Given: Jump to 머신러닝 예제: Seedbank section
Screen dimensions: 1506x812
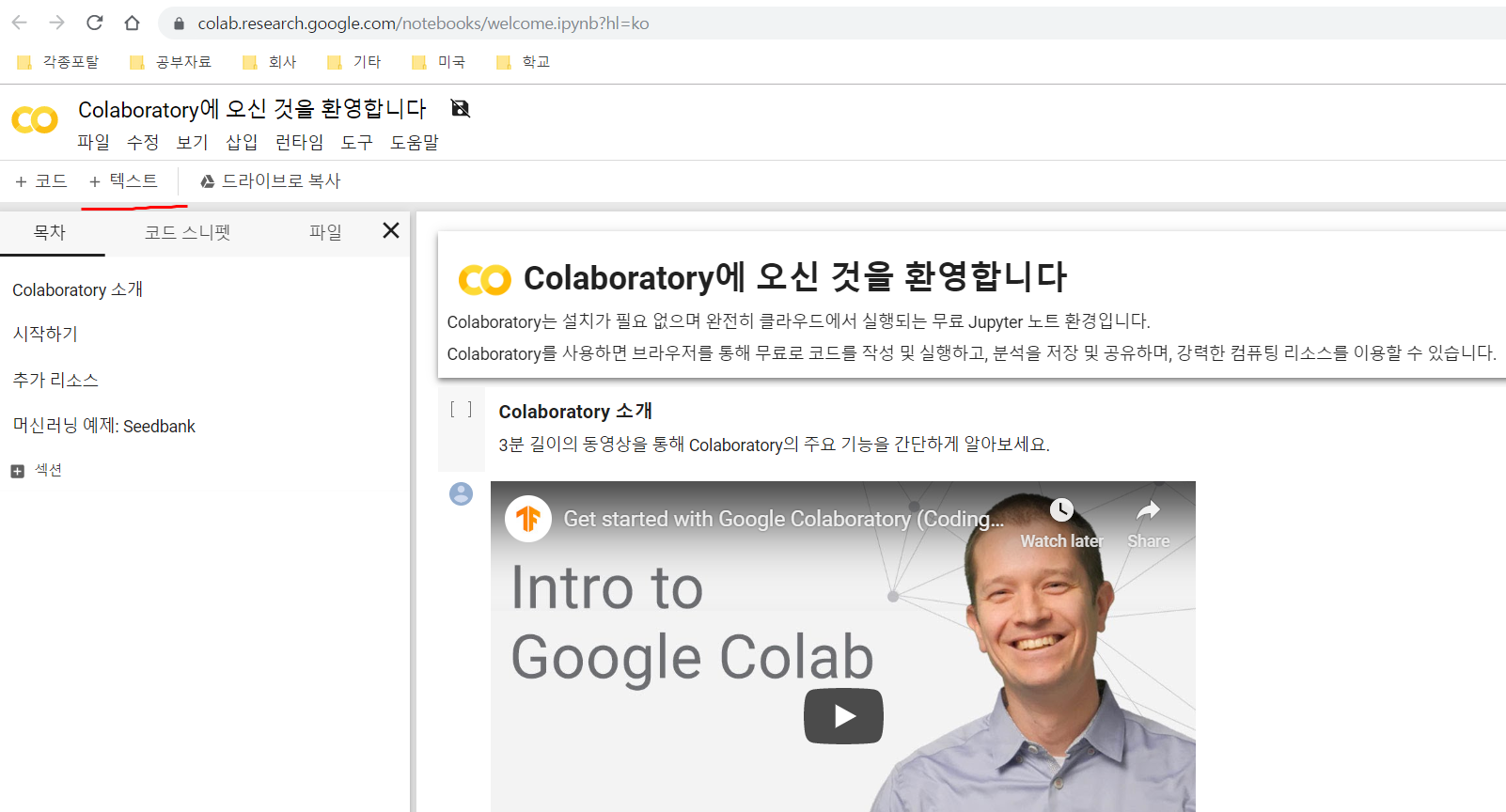Looking at the screenshot, I should coord(104,426).
